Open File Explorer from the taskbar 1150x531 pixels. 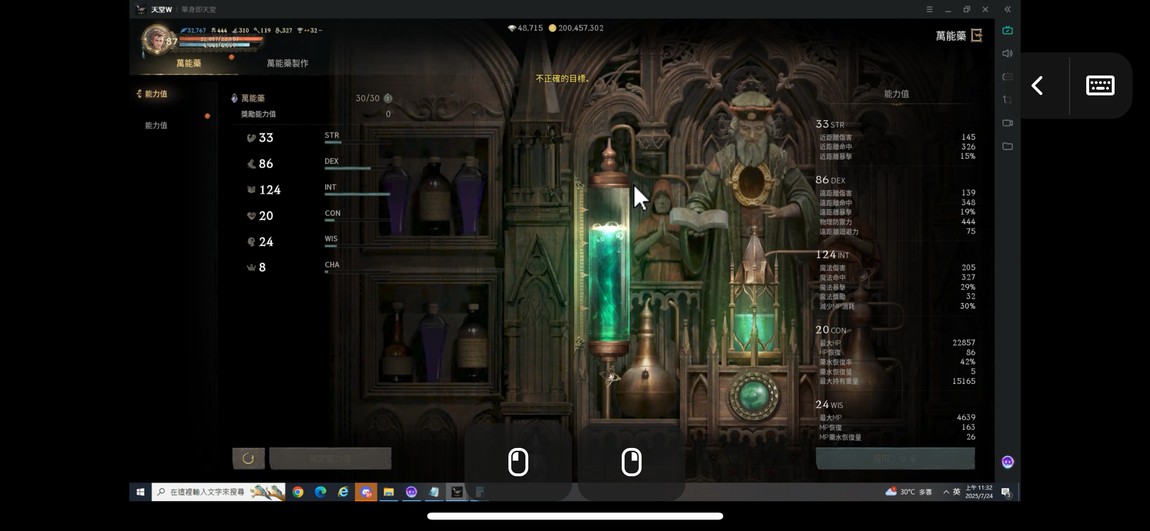click(x=389, y=492)
